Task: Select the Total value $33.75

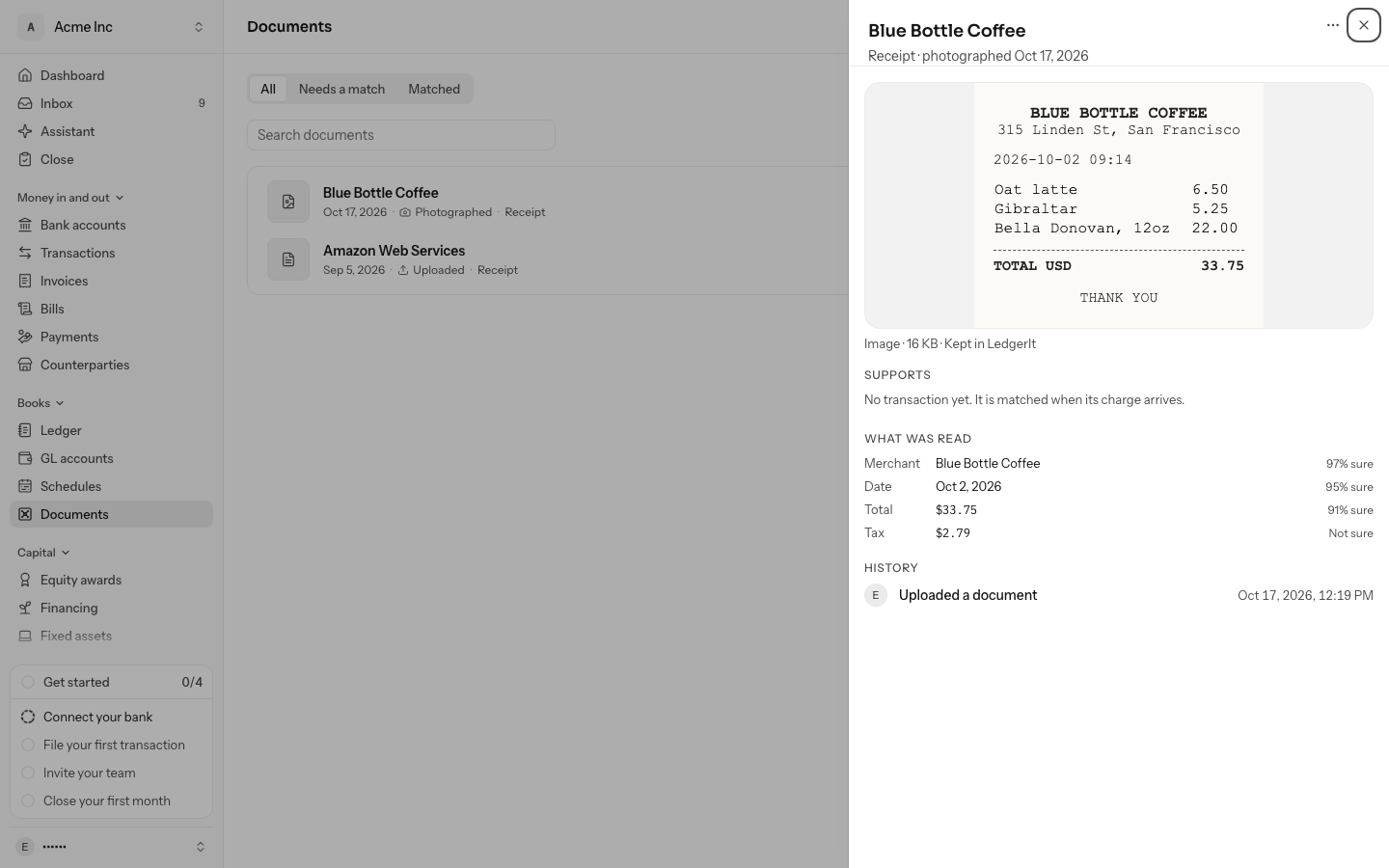Action: pyautogui.click(x=956, y=510)
